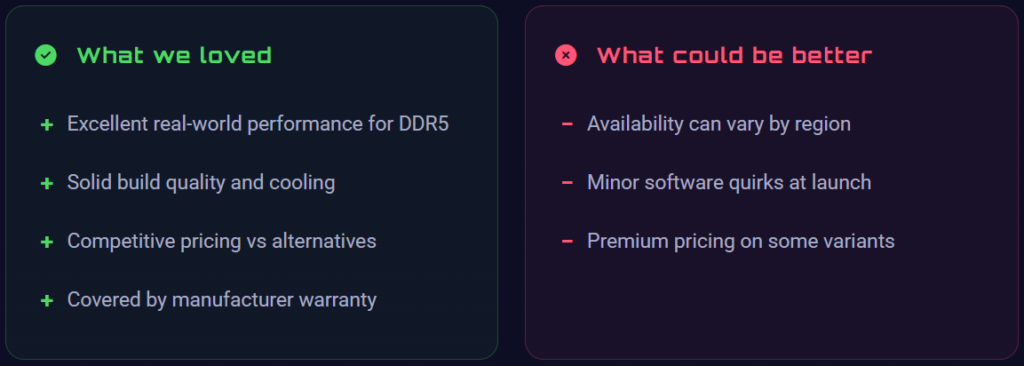Image resolution: width=1024 pixels, height=366 pixels.
Task: Select the 'What could be better' heading
Action: click(x=735, y=56)
